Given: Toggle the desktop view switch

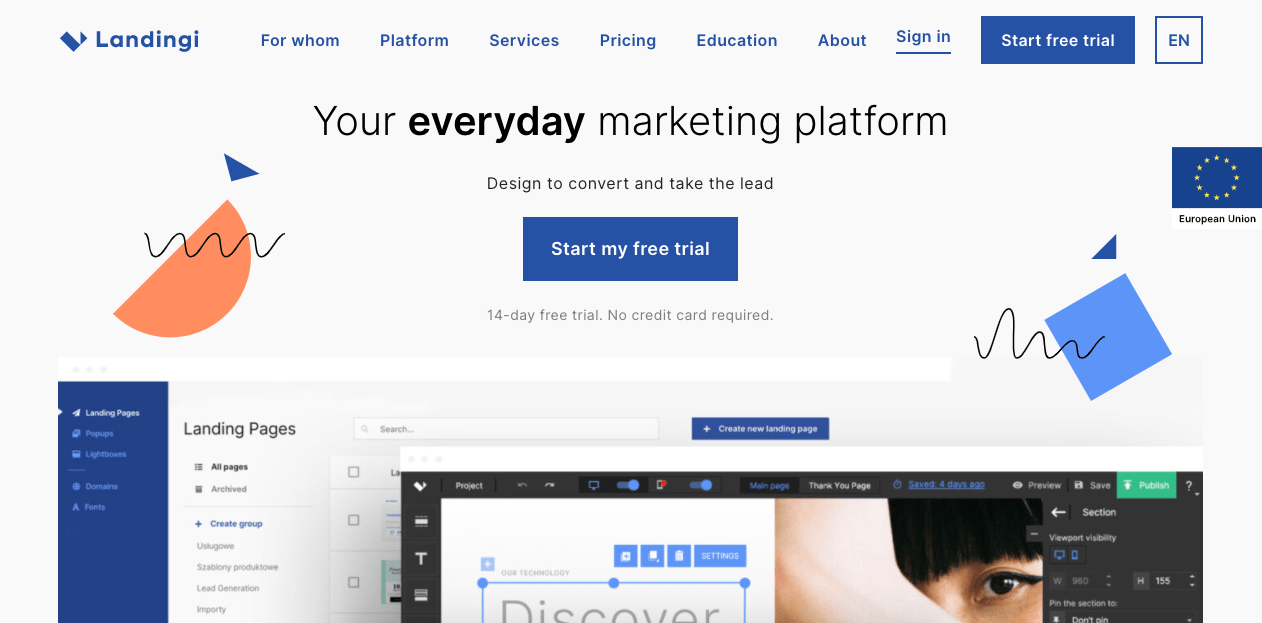Looking at the screenshot, I should tap(628, 485).
